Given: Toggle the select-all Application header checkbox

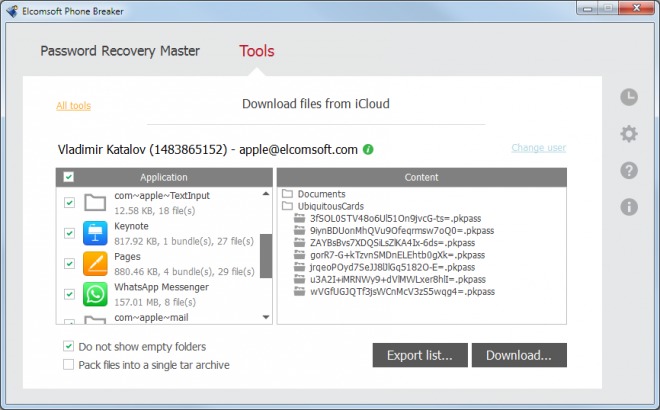Looking at the screenshot, I should 69,177.
